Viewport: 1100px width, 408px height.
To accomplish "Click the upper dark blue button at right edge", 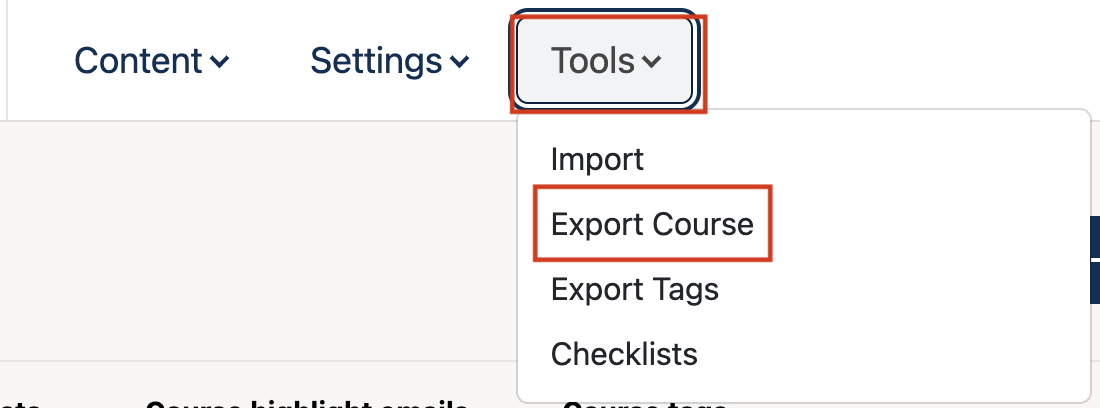I will click(1093, 236).
